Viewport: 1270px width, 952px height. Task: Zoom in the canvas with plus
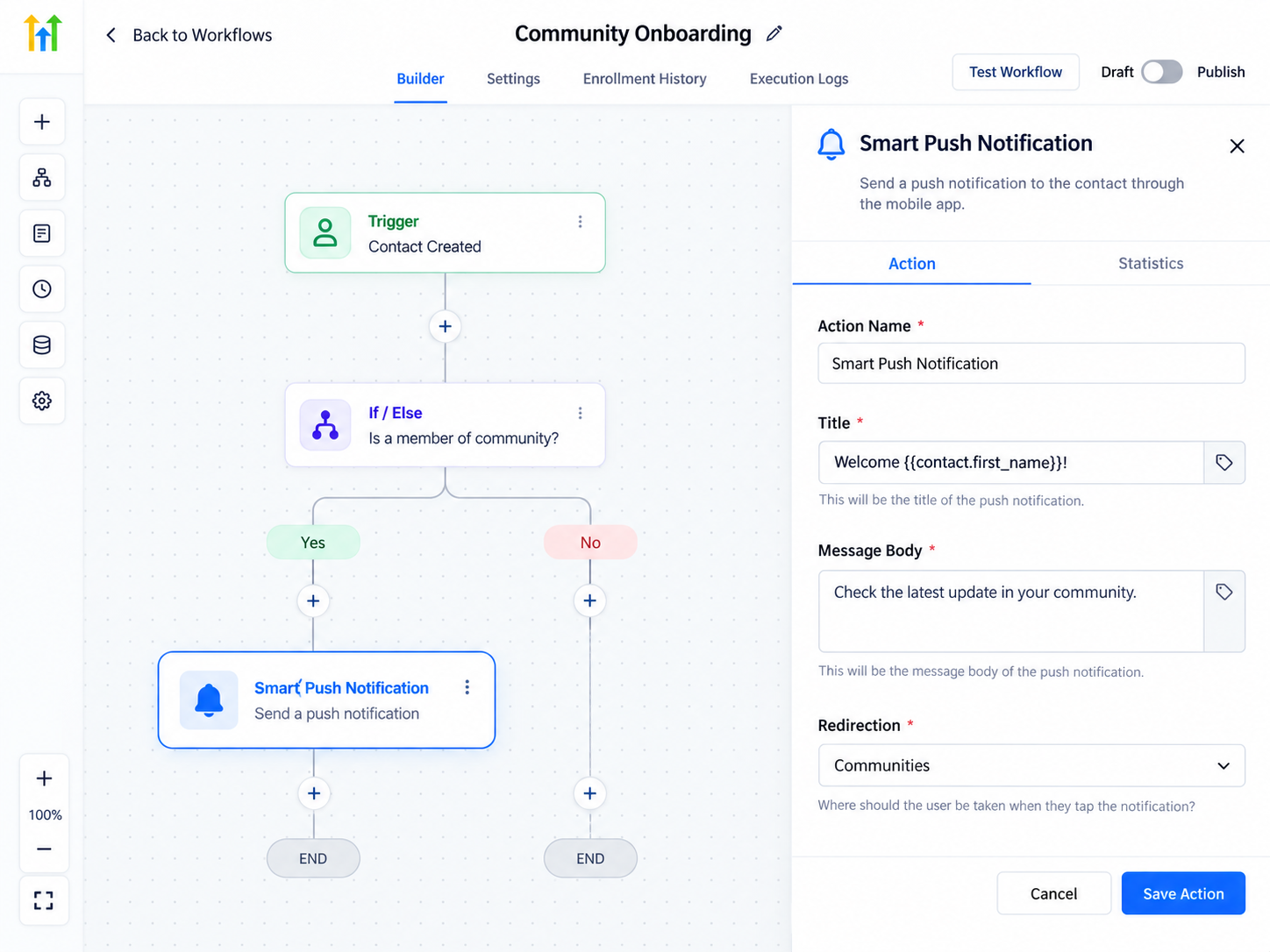[45, 778]
